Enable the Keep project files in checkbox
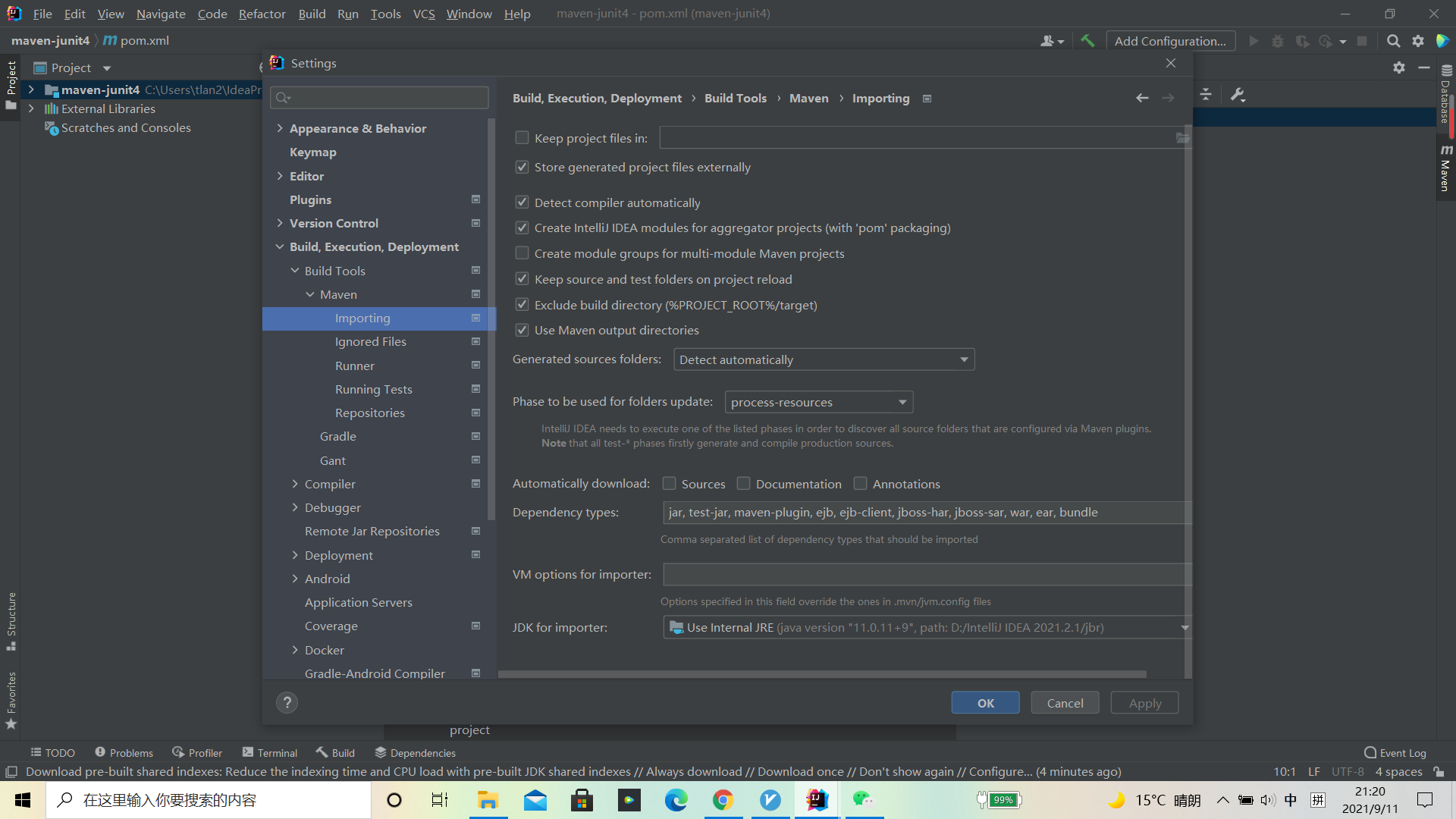Image resolution: width=1456 pixels, height=819 pixels. (x=522, y=138)
